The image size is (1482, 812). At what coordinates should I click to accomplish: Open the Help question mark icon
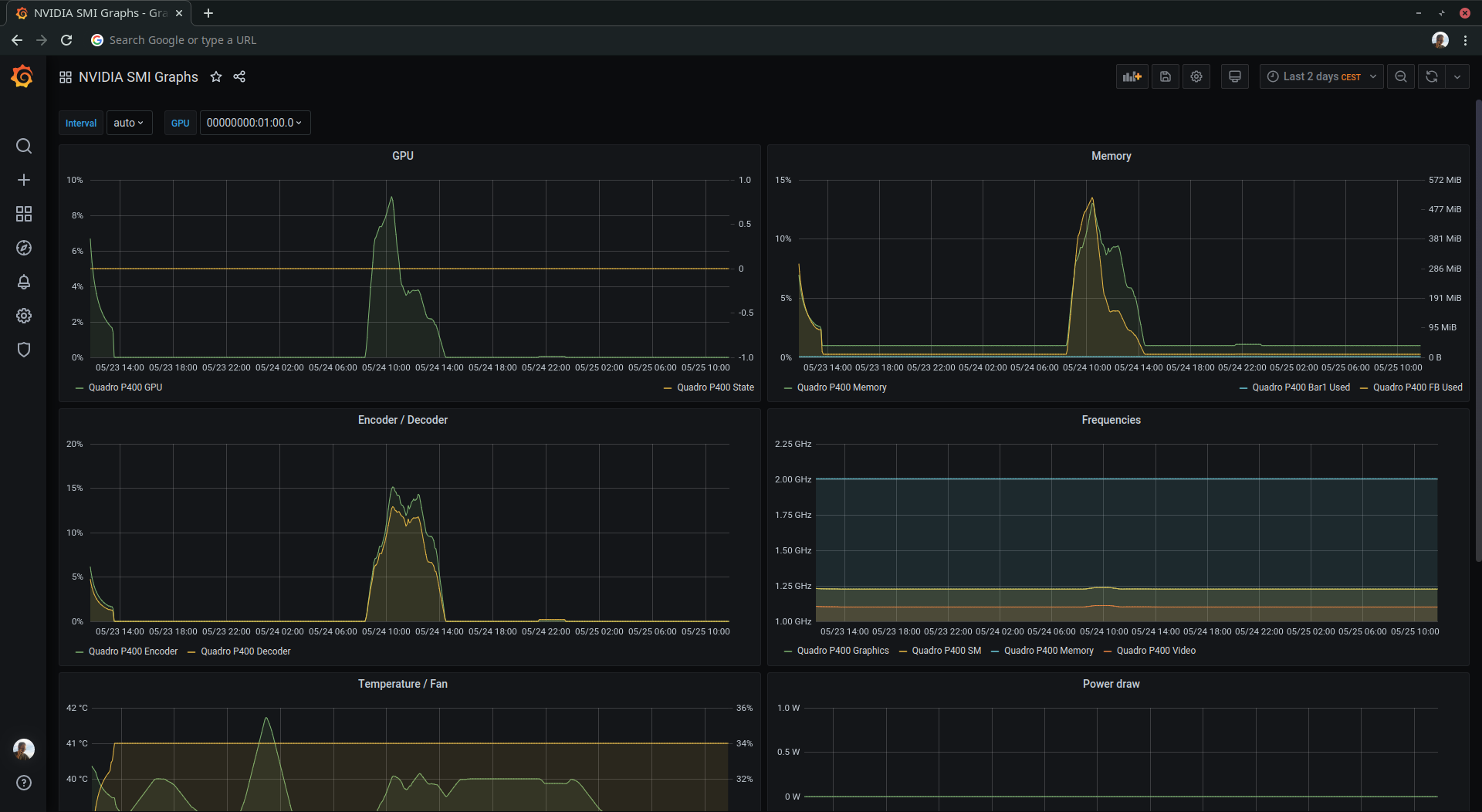pyautogui.click(x=24, y=783)
